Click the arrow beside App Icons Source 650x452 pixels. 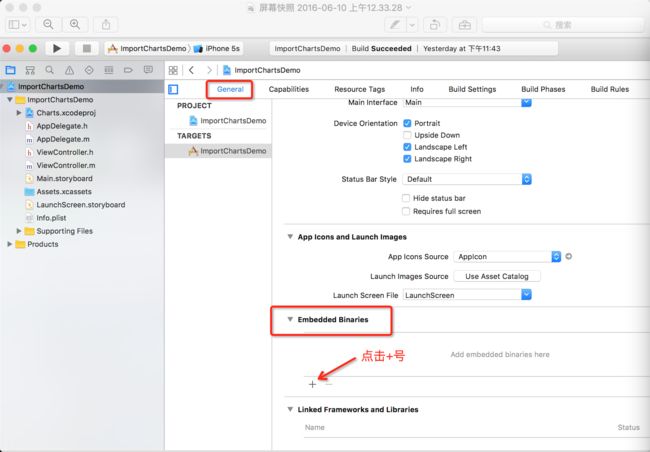pos(569,257)
